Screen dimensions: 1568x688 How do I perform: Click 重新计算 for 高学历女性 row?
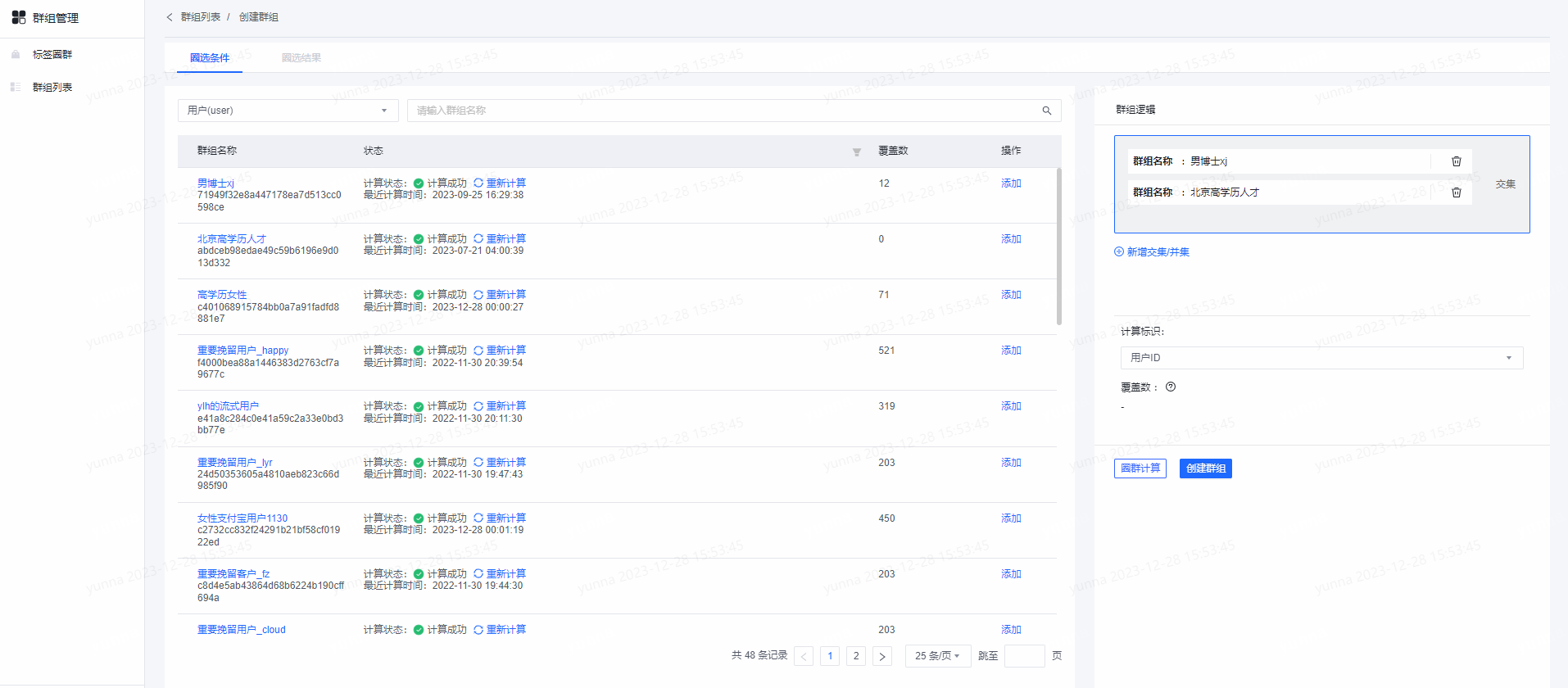(500, 295)
